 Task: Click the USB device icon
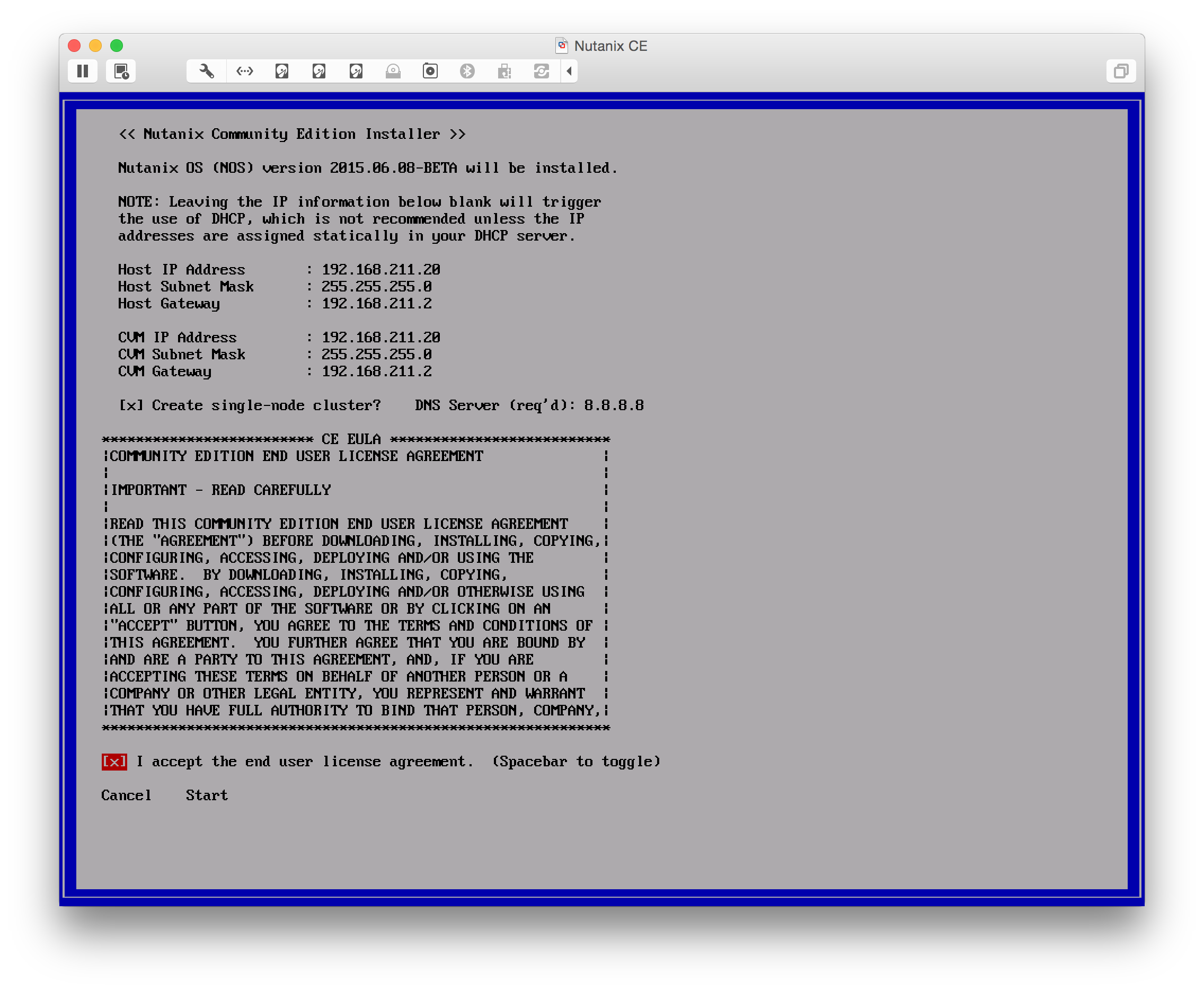click(504, 71)
